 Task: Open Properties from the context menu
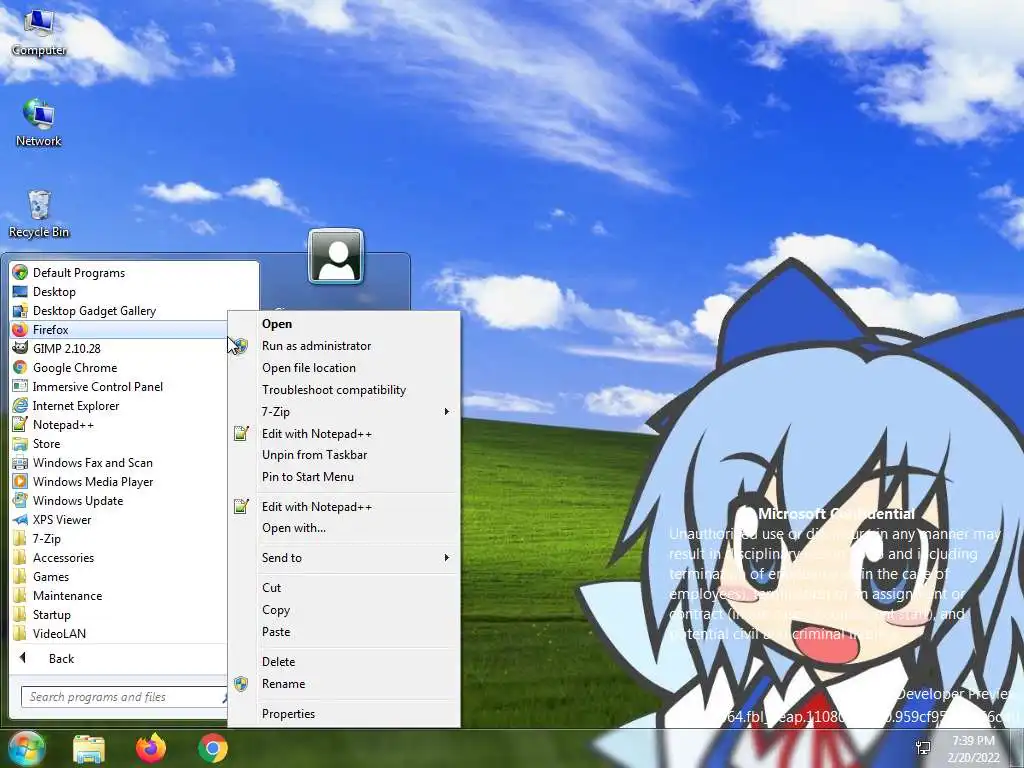pos(344,714)
